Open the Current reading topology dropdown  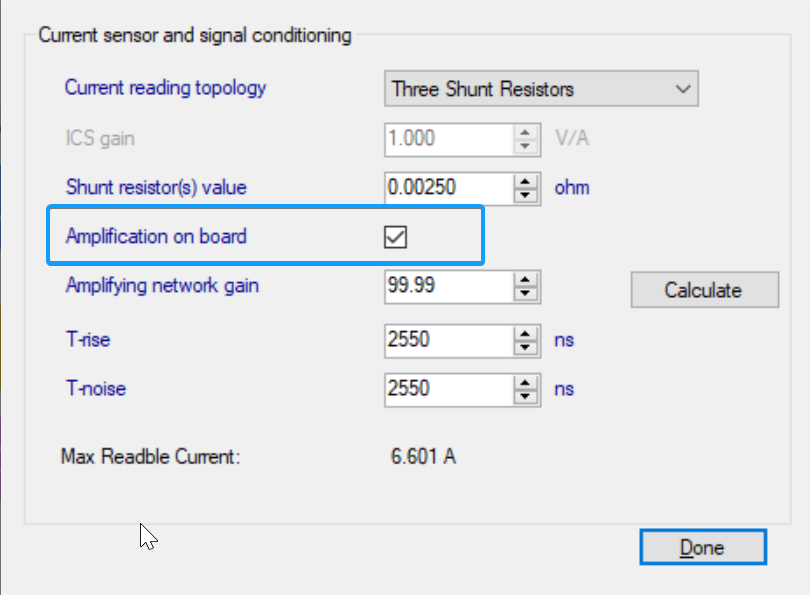(683, 89)
